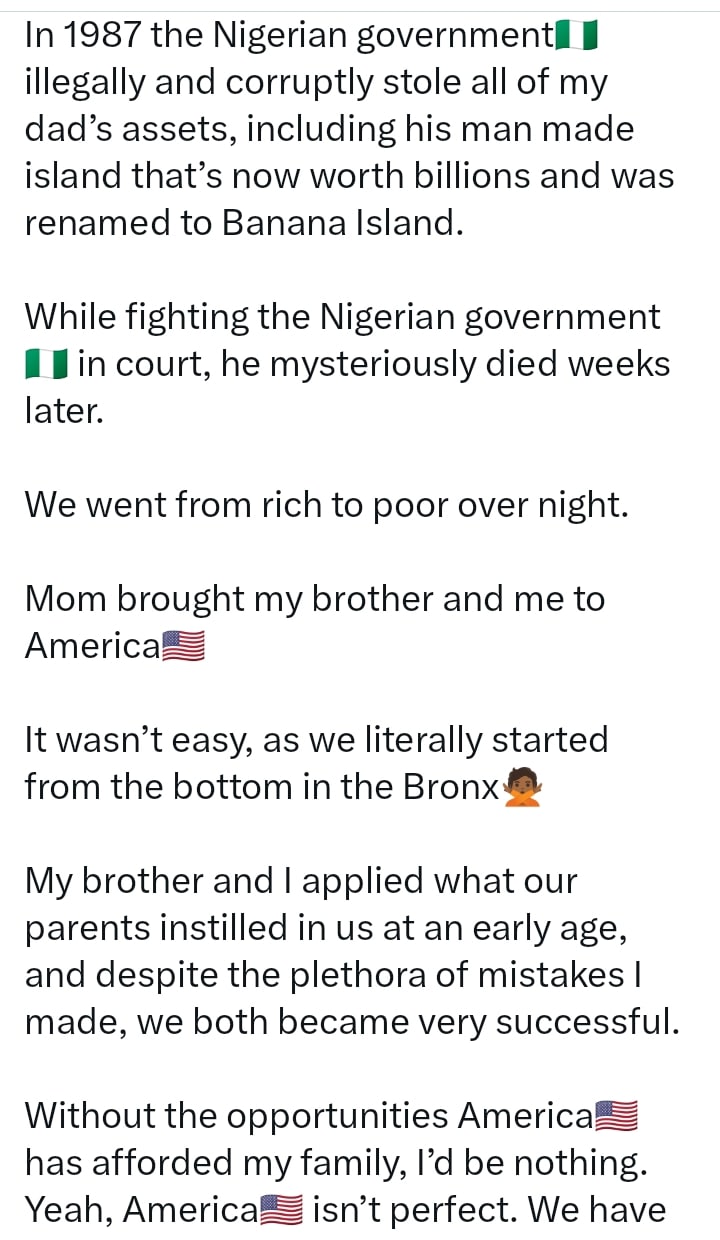This screenshot has width=720, height=1240.
Task: Click the word "Bronx"
Action: pyautogui.click(x=450, y=787)
